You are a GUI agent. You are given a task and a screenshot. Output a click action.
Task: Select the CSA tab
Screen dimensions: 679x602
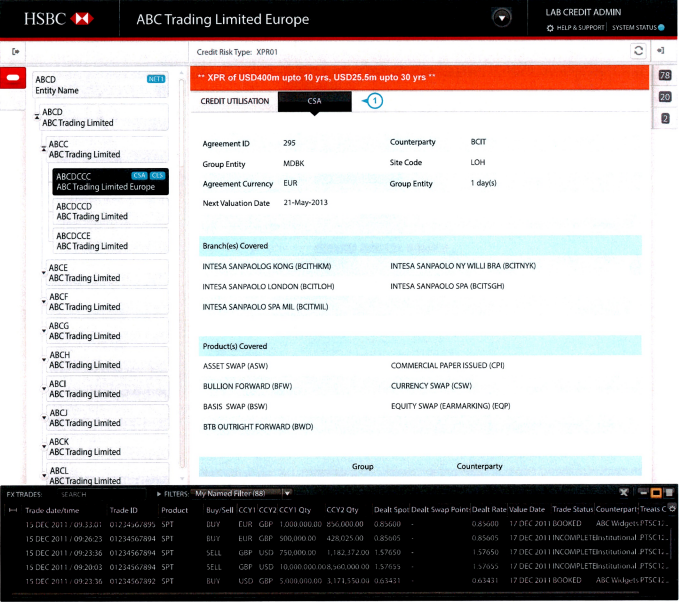pyautogui.click(x=315, y=101)
